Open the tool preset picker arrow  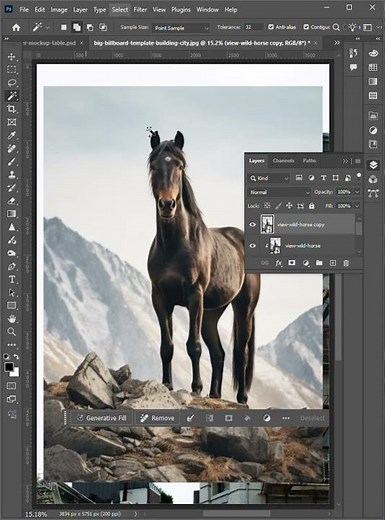tap(48, 28)
